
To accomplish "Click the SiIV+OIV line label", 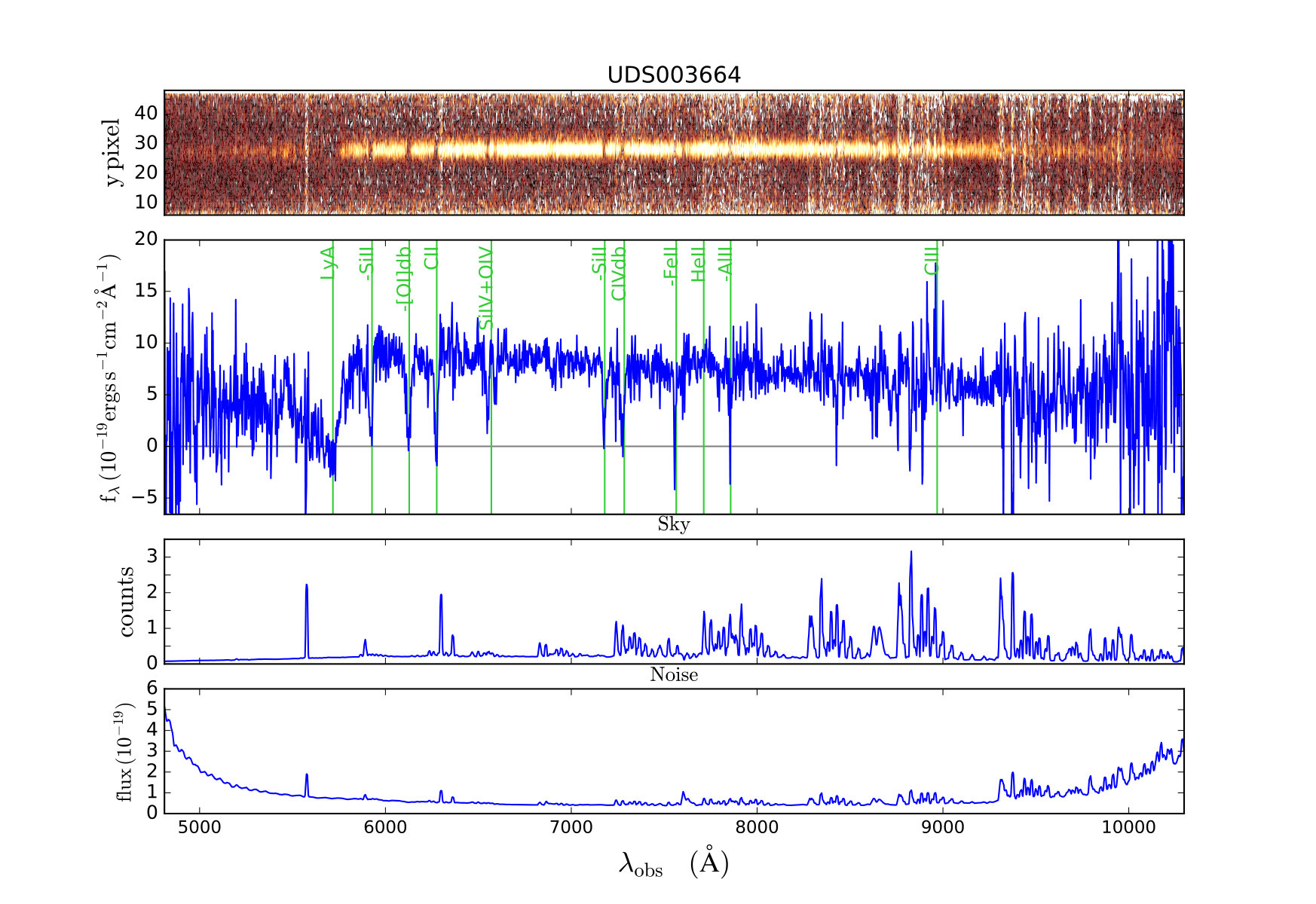I will click(485, 286).
